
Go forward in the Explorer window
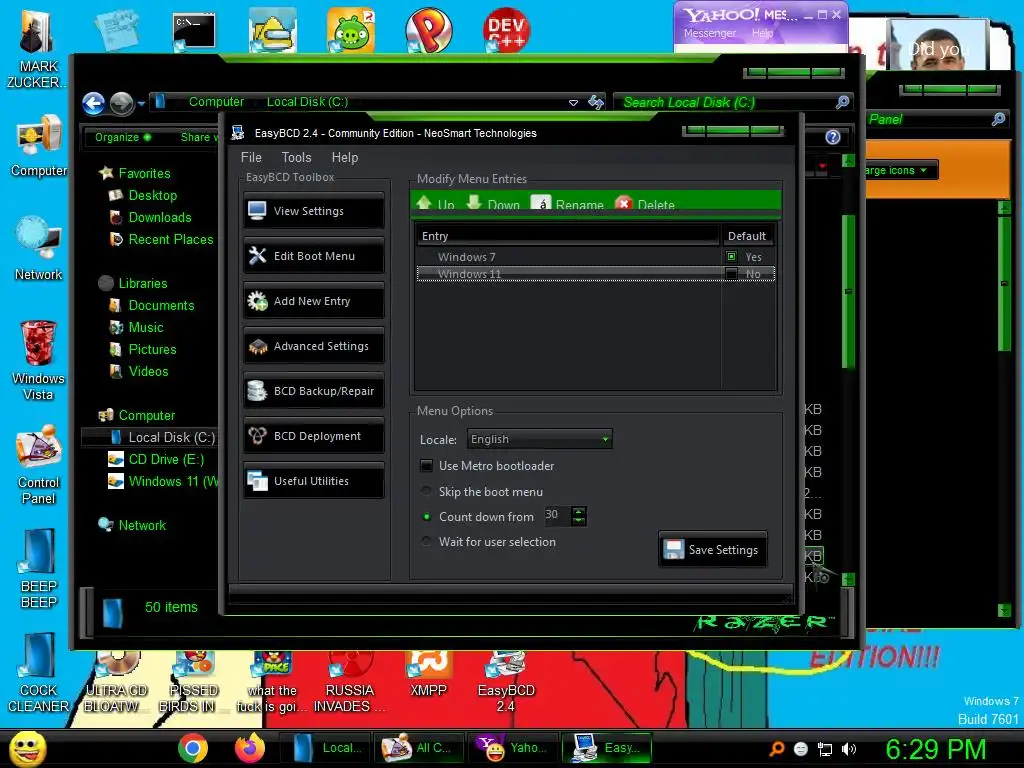coord(121,103)
